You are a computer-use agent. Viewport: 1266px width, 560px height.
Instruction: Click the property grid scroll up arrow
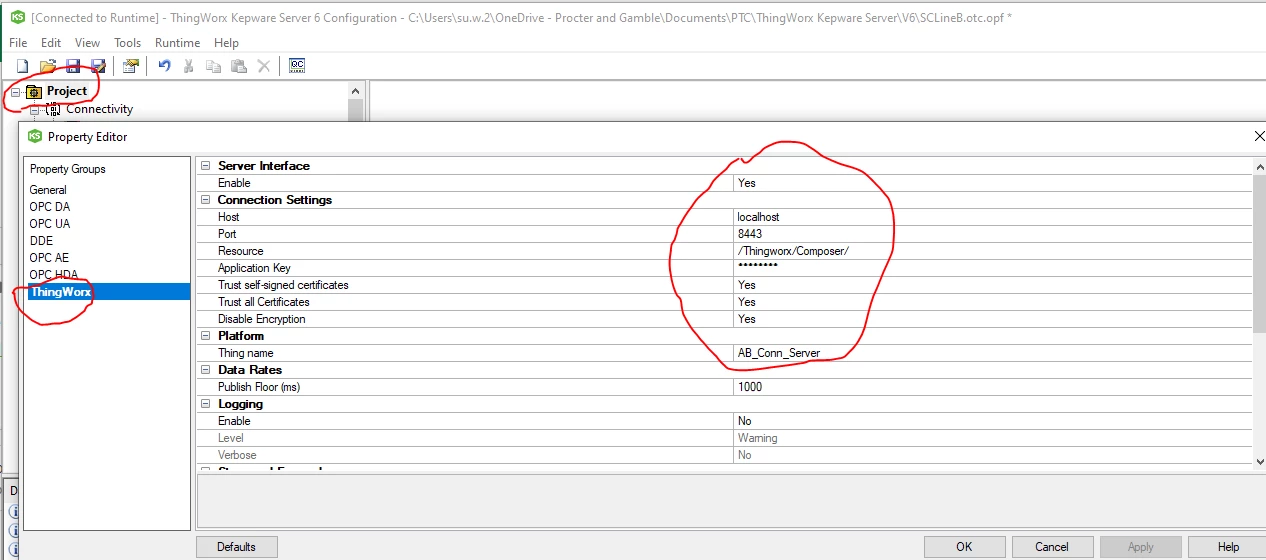(x=1259, y=165)
